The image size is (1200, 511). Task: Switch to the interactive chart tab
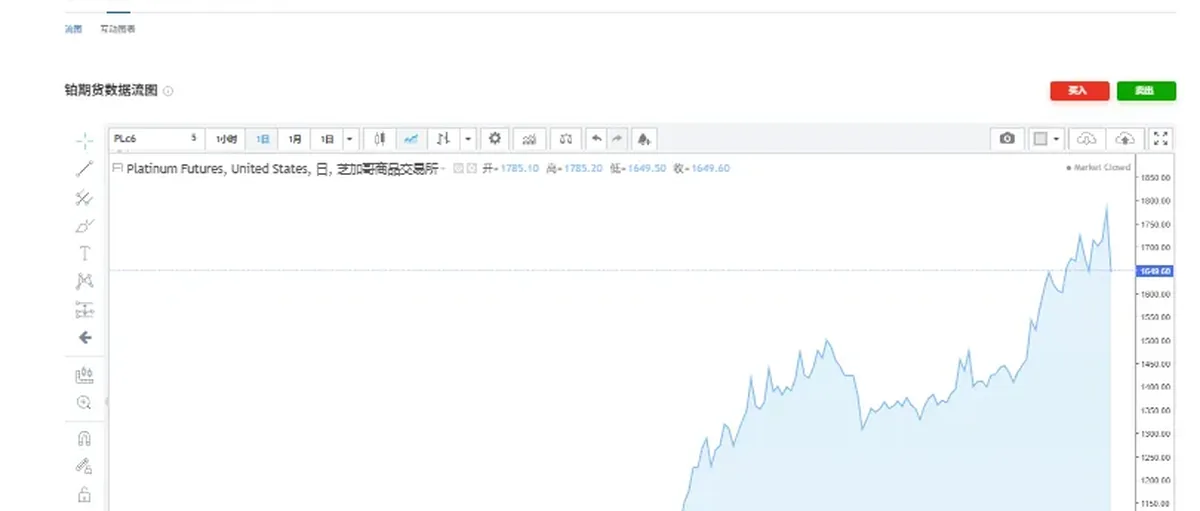coord(118,29)
